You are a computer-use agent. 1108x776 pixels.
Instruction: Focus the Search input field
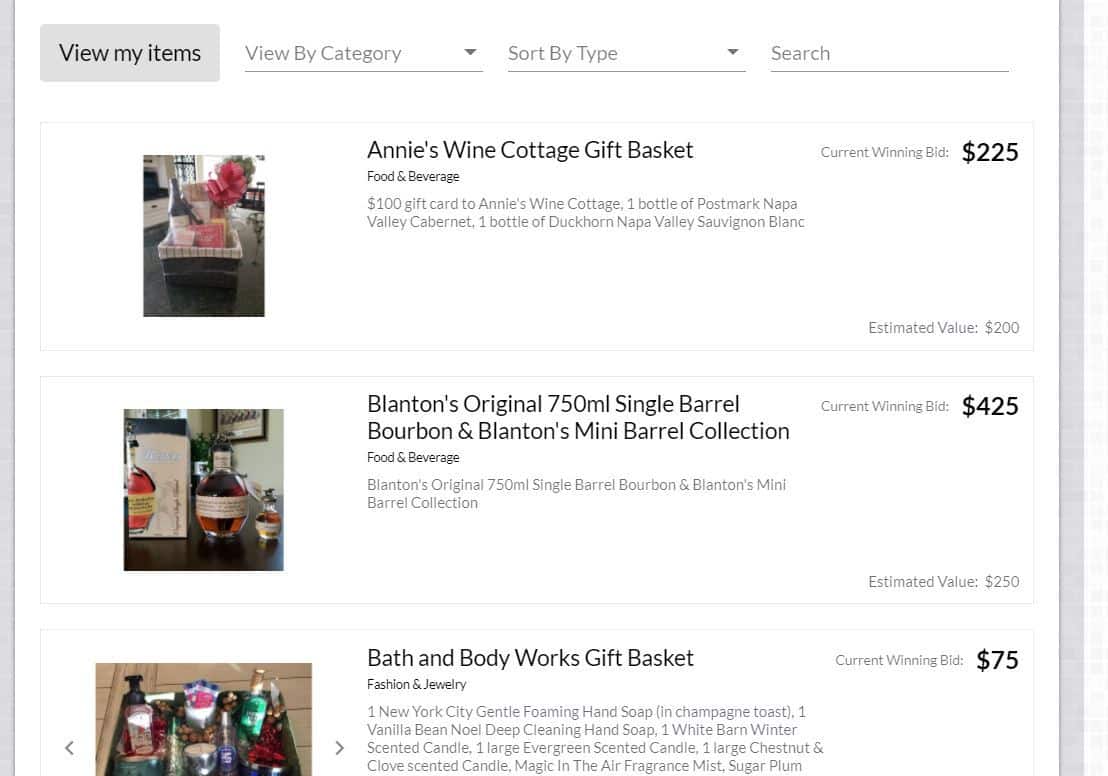point(889,53)
